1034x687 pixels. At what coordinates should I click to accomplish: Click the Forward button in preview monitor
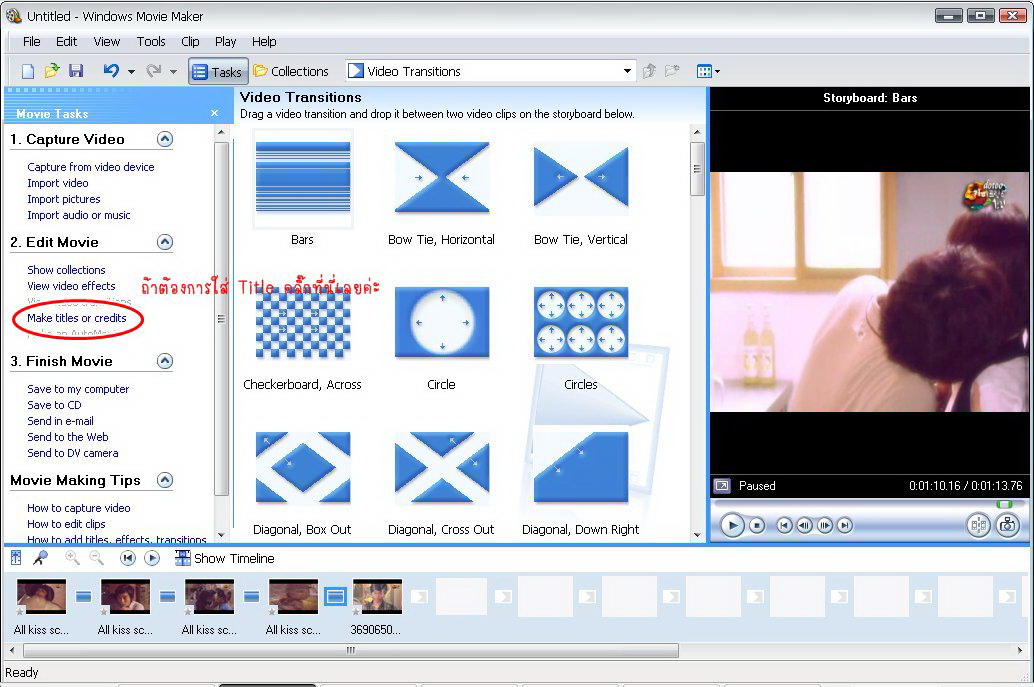click(x=845, y=525)
